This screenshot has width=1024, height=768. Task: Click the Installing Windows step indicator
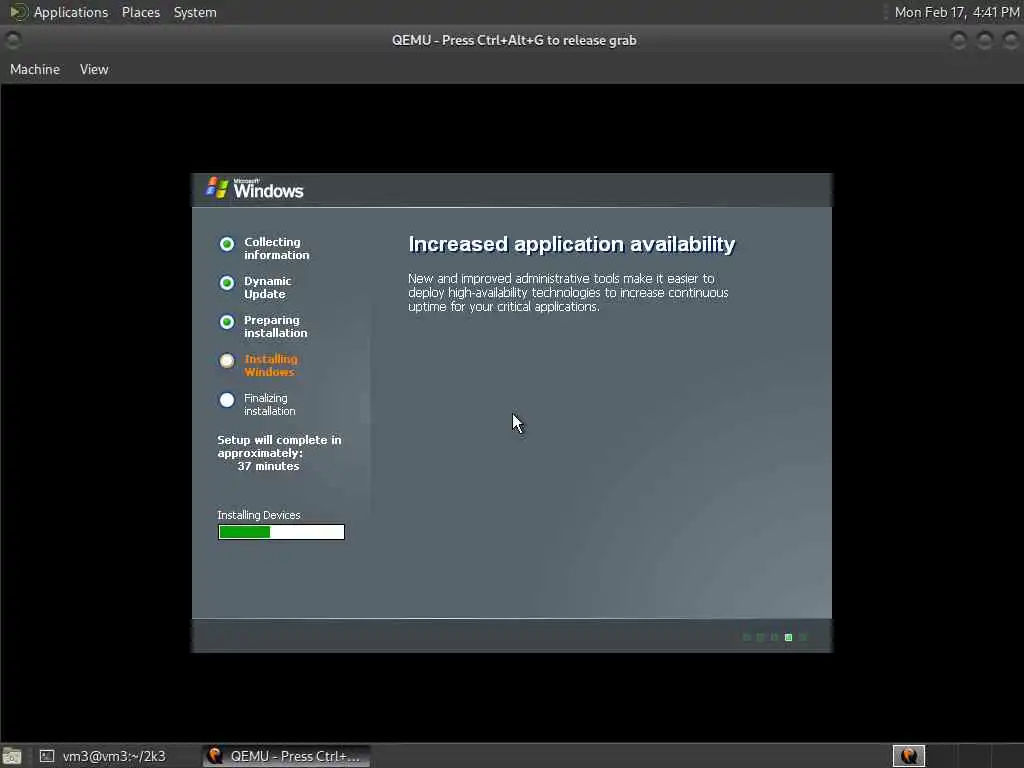(227, 360)
